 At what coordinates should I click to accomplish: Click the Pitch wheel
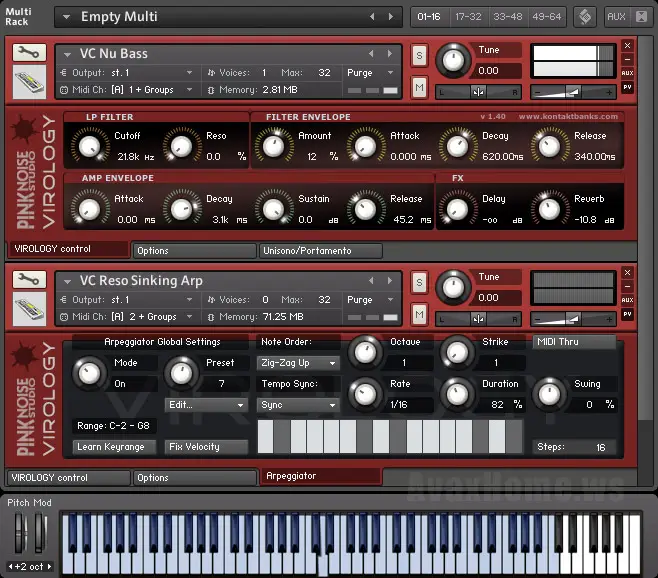click(x=20, y=532)
